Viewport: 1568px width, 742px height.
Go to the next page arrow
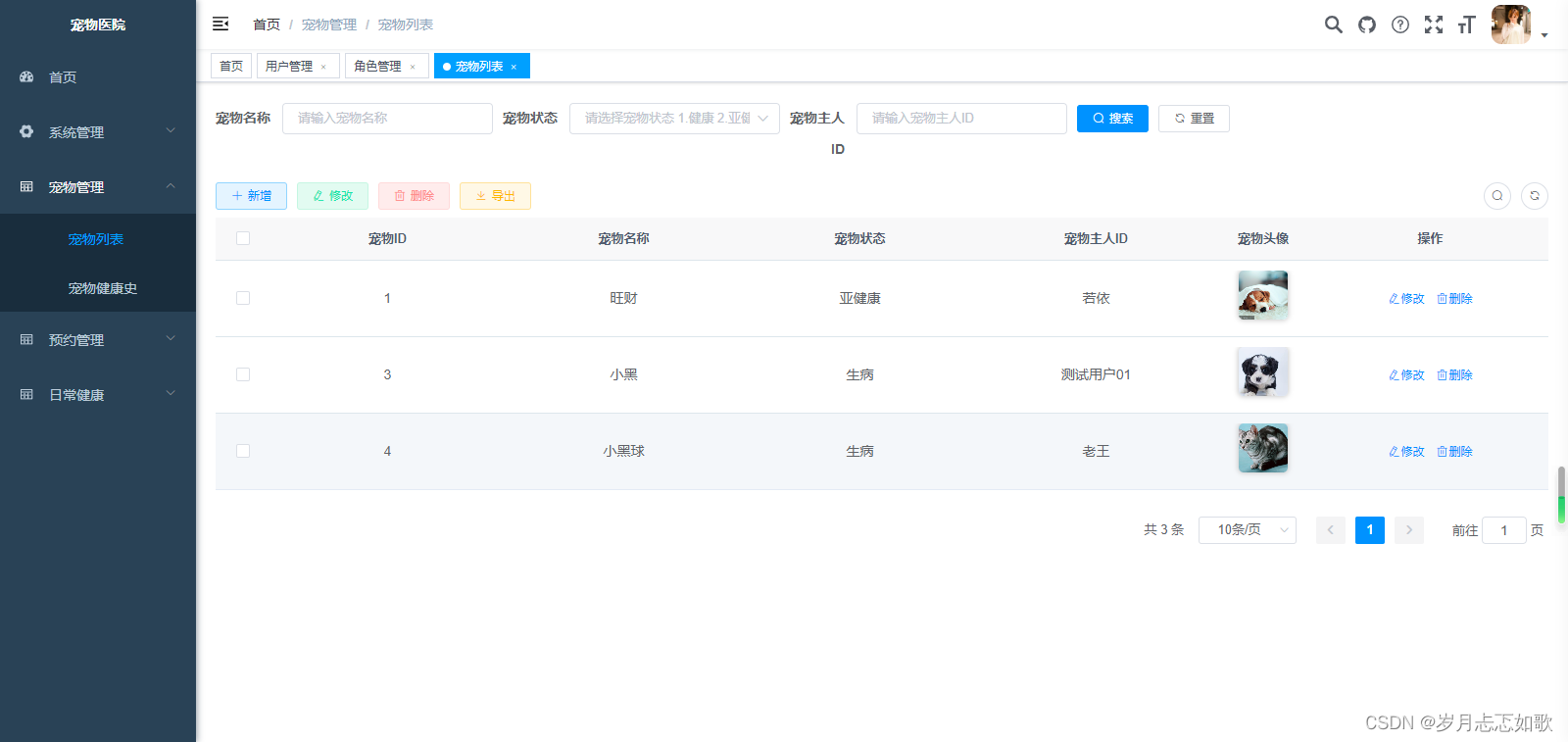(1409, 530)
